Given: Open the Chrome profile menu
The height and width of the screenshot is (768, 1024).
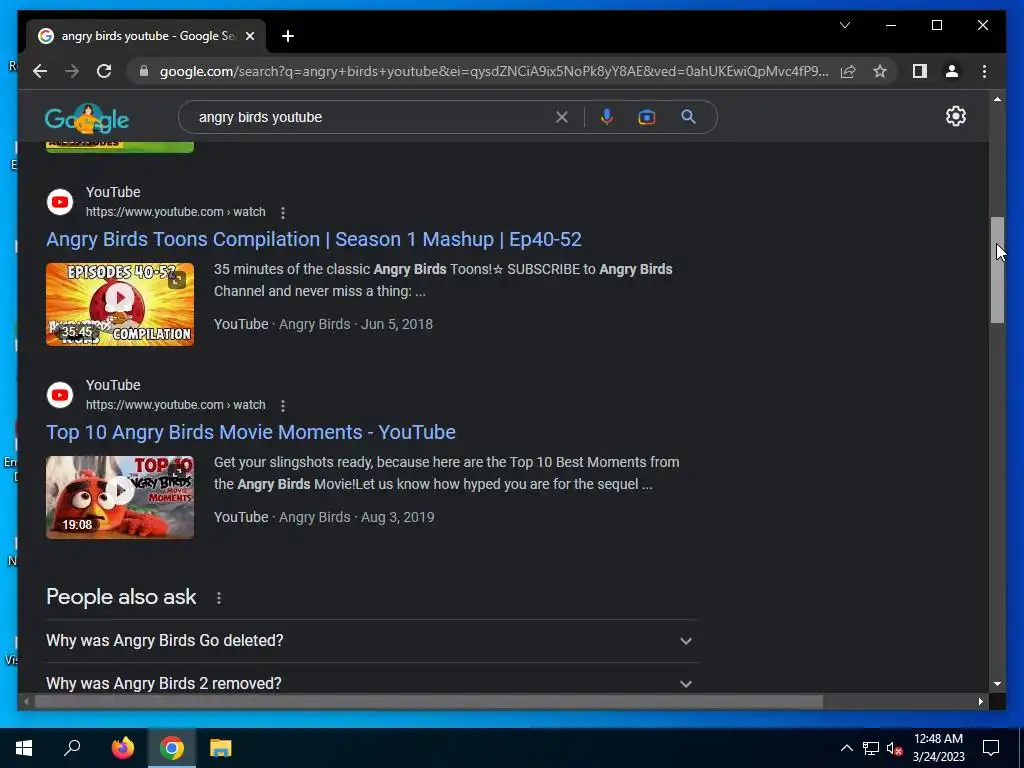Looking at the screenshot, I should tap(952, 71).
